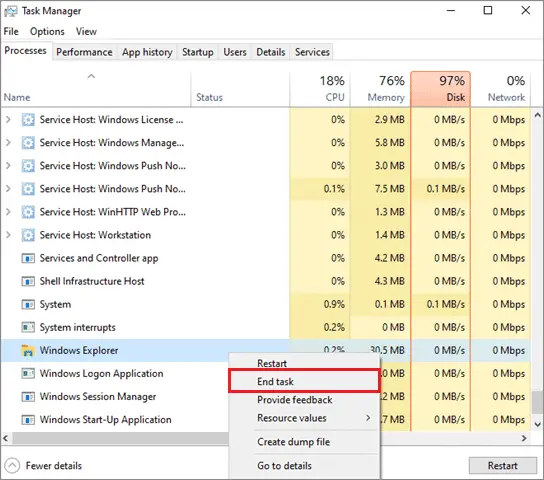Switch to the Services tab
Viewport: 544px width, 480px height.
click(312, 52)
